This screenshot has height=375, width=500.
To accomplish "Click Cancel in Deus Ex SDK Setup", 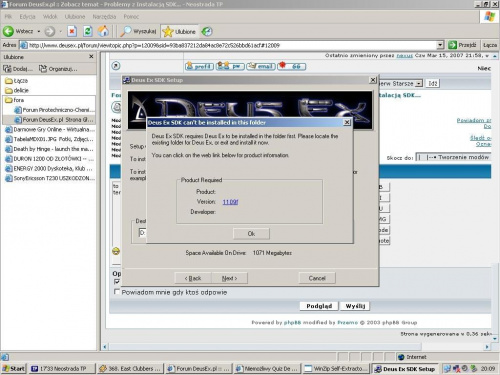I will tap(317, 278).
